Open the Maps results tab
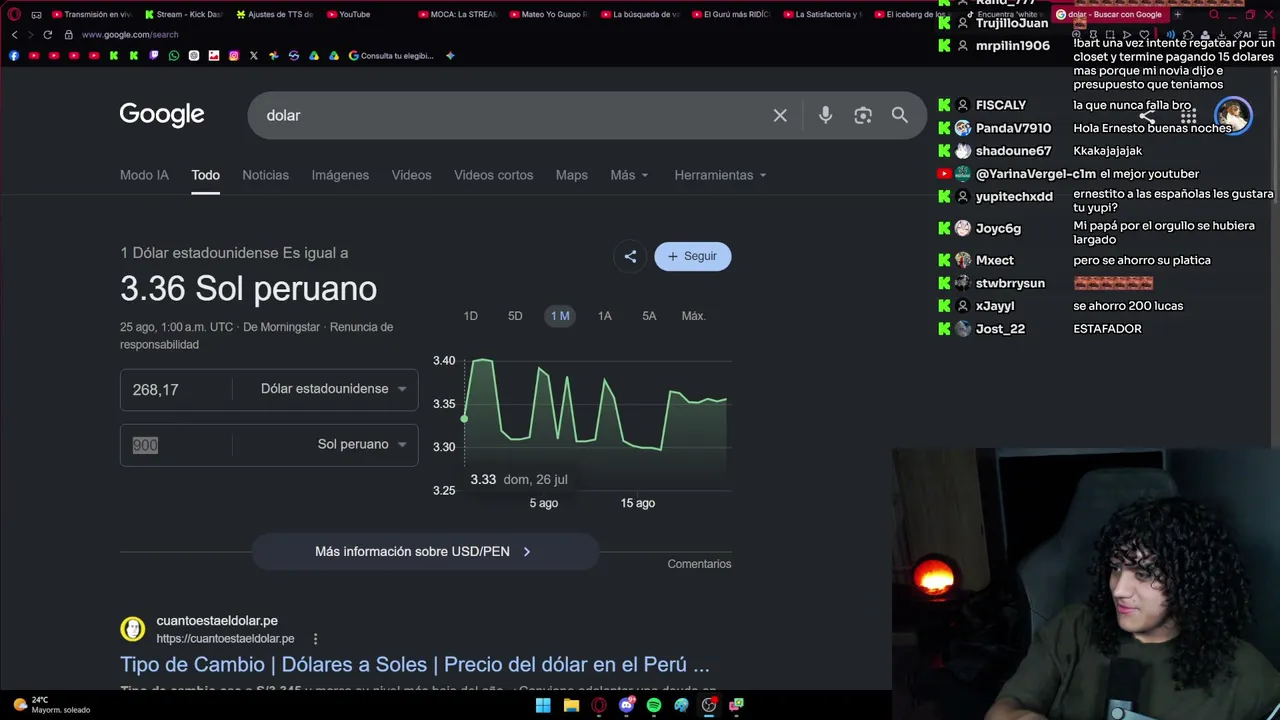Image resolution: width=1280 pixels, height=720 pixels. tap(571, 175)
